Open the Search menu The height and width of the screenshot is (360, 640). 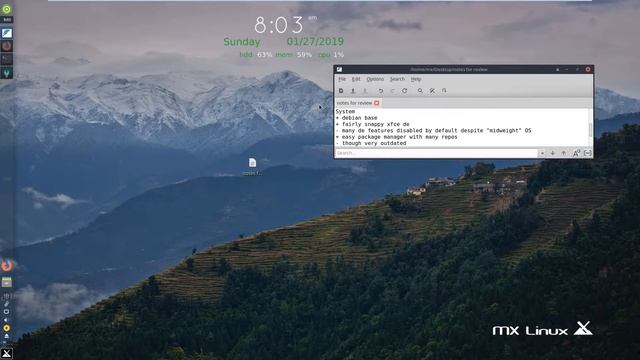pos(397,79)
